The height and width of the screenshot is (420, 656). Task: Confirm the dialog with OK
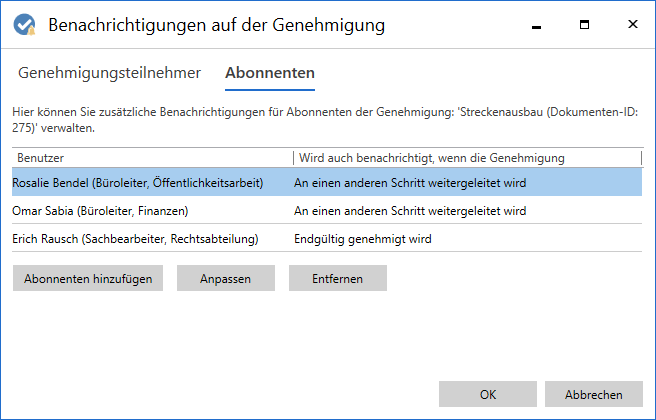[487, 394]
